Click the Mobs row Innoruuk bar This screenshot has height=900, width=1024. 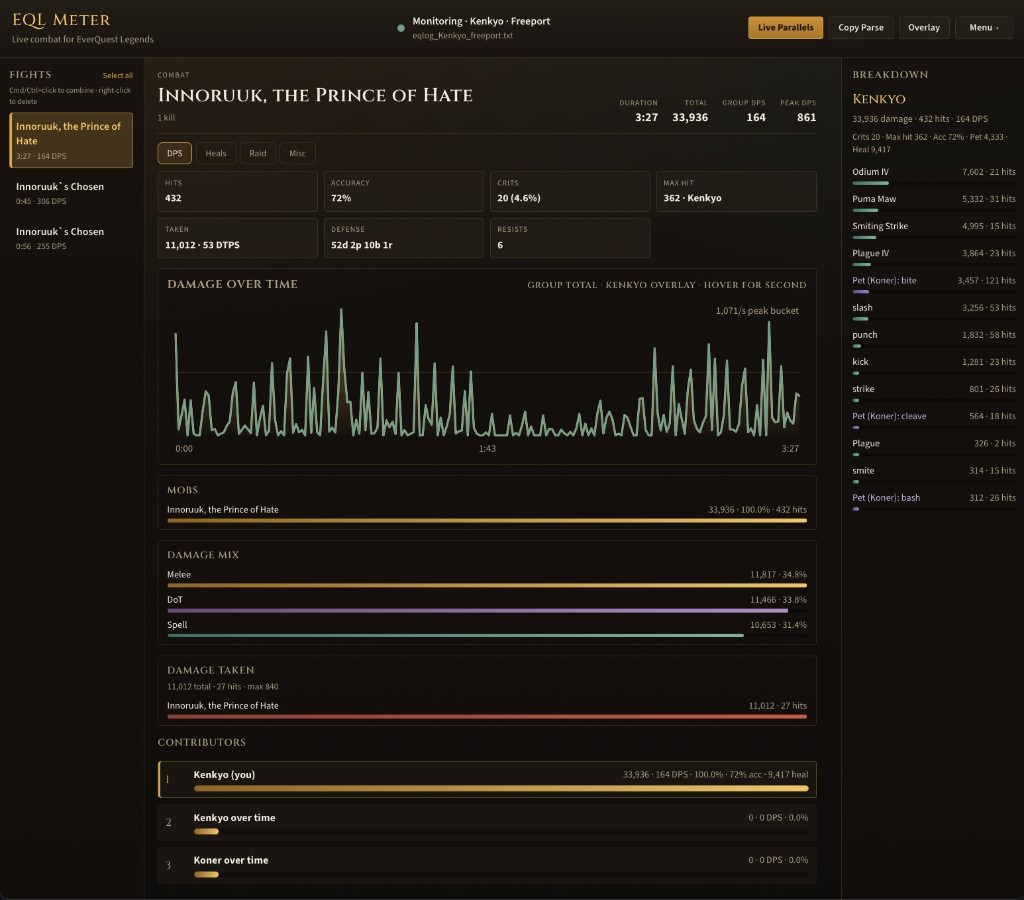[x=487, y=521]
